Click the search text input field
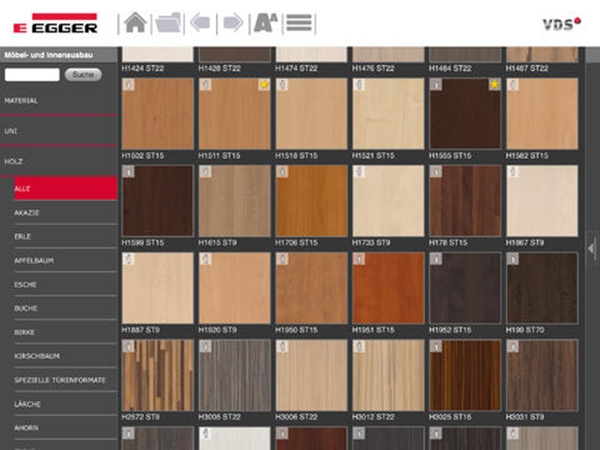 32,75
